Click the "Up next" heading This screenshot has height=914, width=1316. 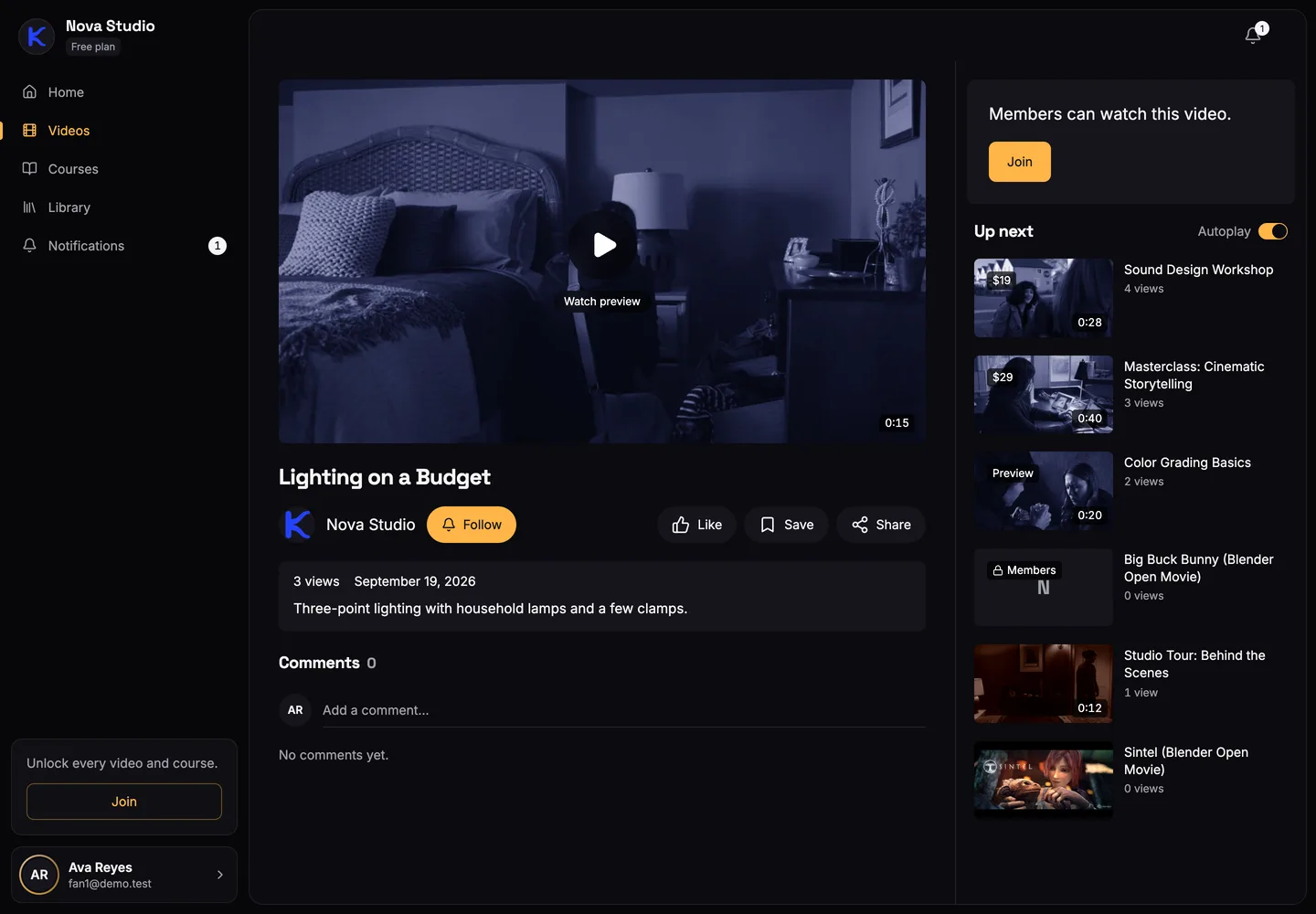[1003, 231]
